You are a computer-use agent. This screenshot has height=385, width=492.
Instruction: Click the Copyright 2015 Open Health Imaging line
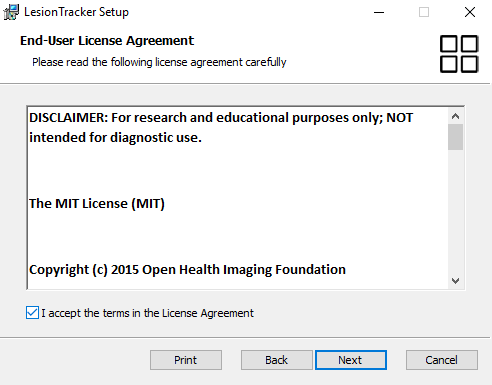tap(187, 270)
